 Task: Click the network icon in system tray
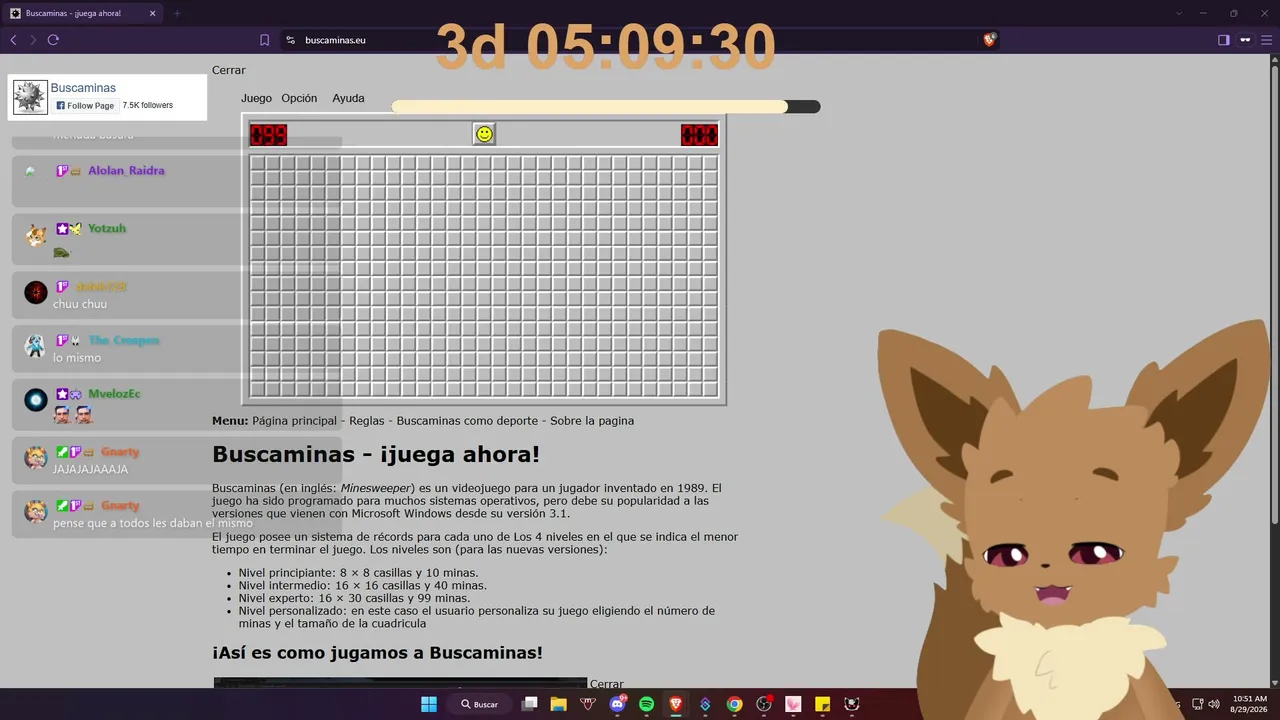1198,704
